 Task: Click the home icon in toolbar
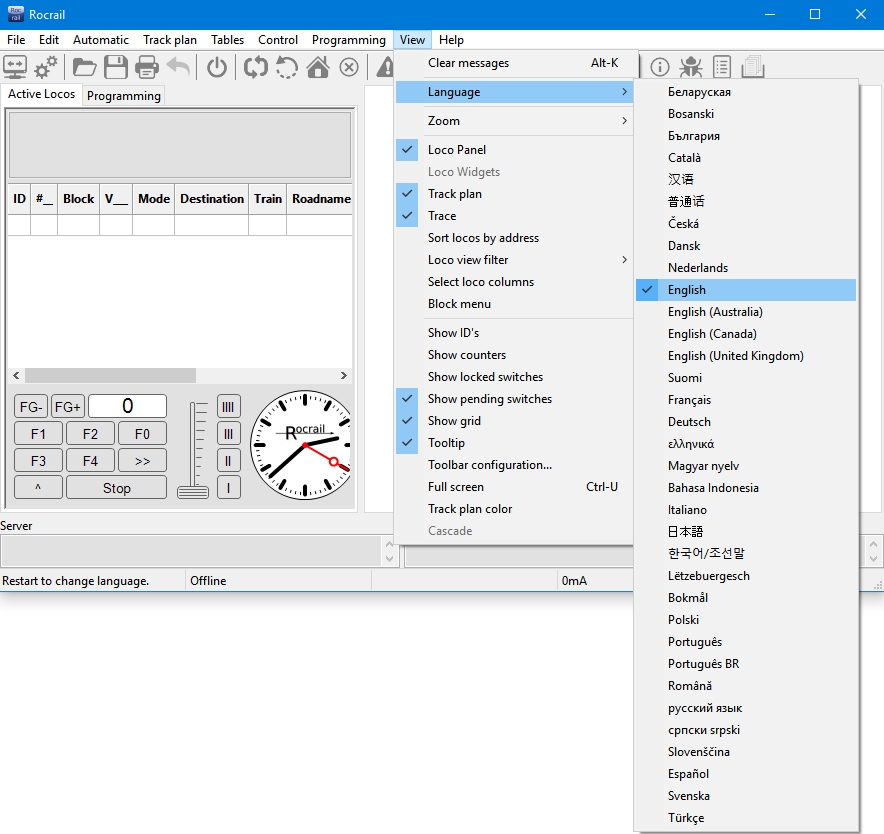pos(318,67)
